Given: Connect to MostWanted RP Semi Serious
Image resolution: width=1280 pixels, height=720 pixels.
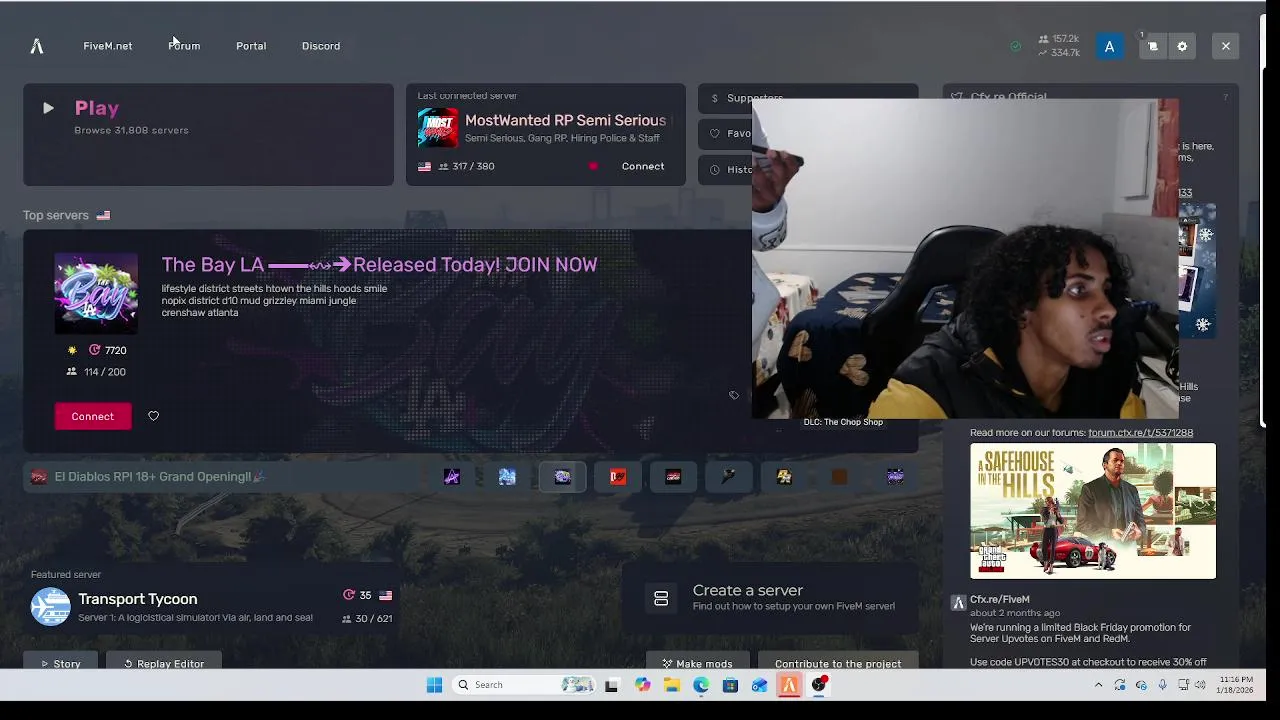Looking at the screenshot, I should [x=643, y=166].
